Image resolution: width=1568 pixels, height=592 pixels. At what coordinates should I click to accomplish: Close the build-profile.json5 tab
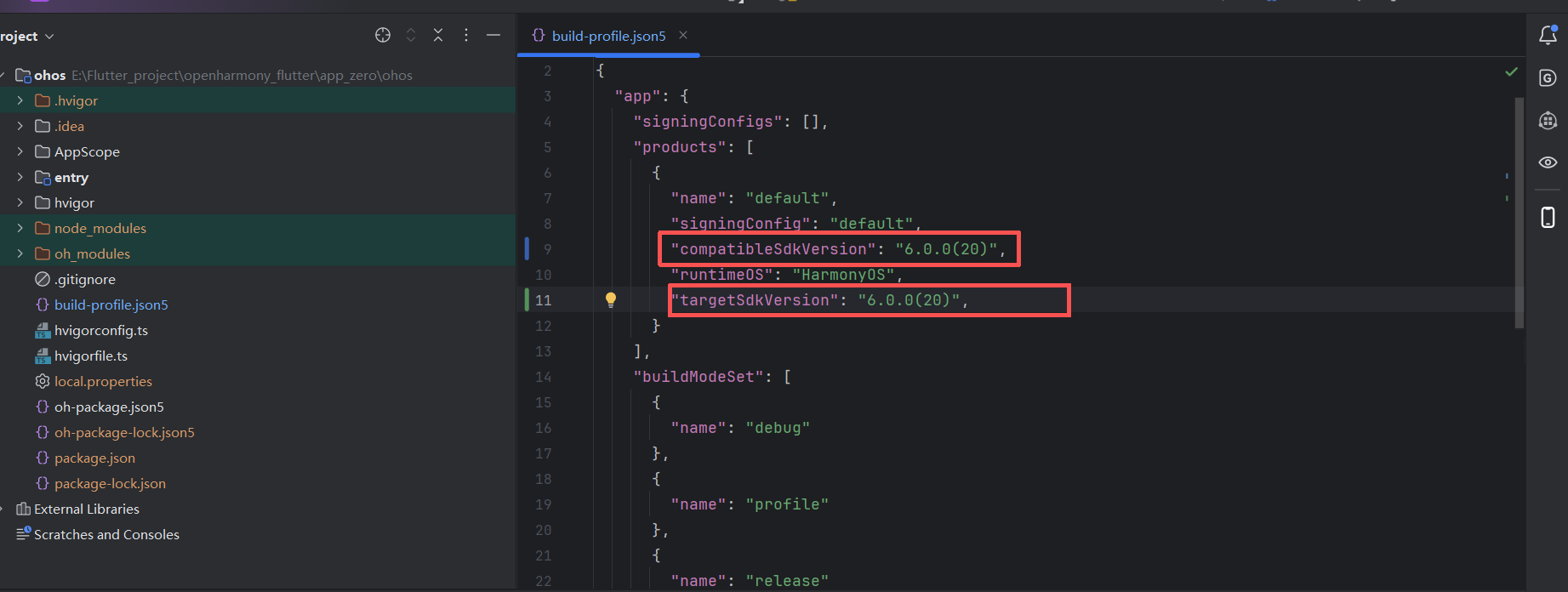click(x=683, y=35)
